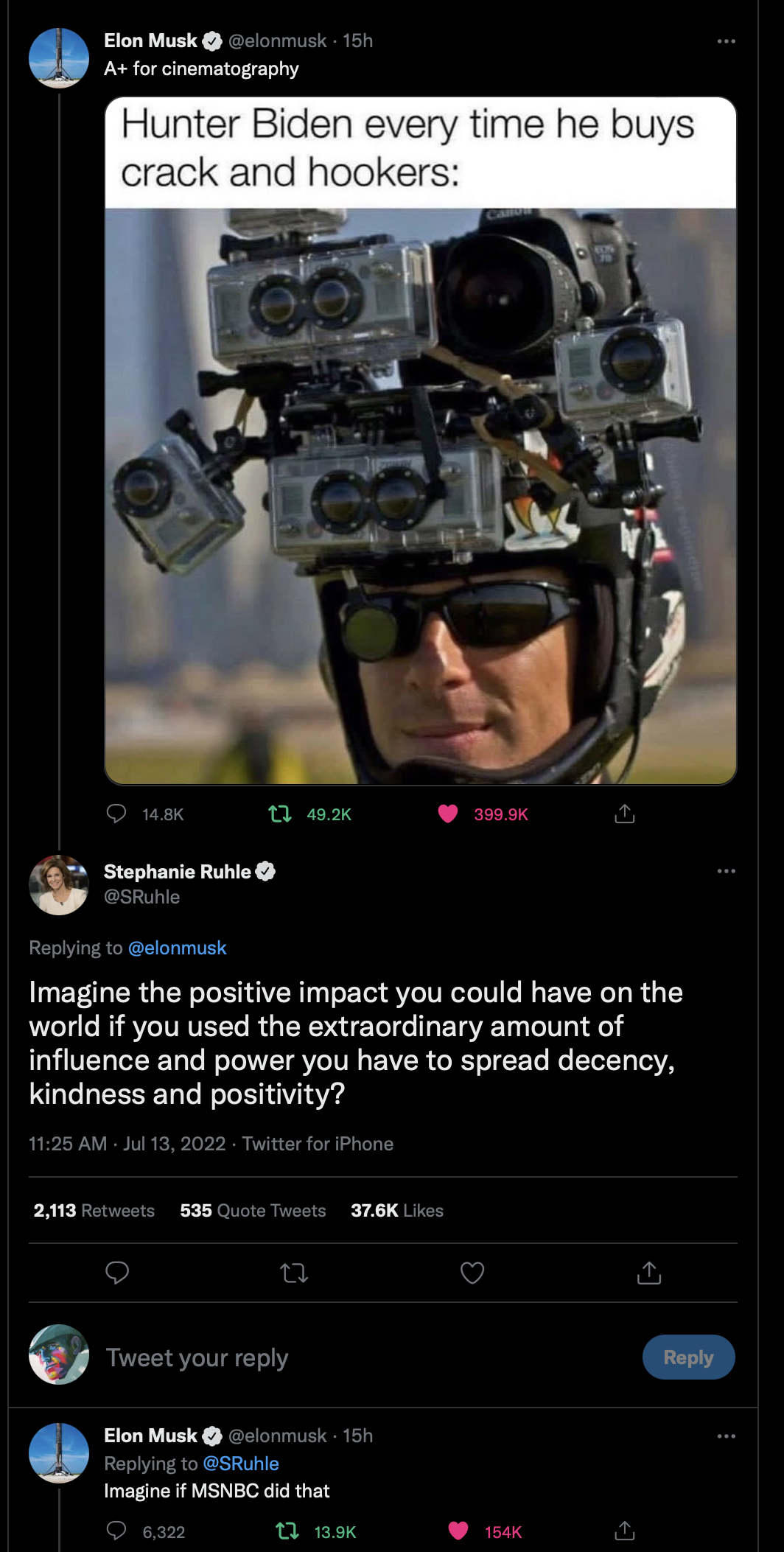
Task: Toggle retweet on tweet with 49.2K retweets
Action: pyautogui.click(x=280, y=814)
